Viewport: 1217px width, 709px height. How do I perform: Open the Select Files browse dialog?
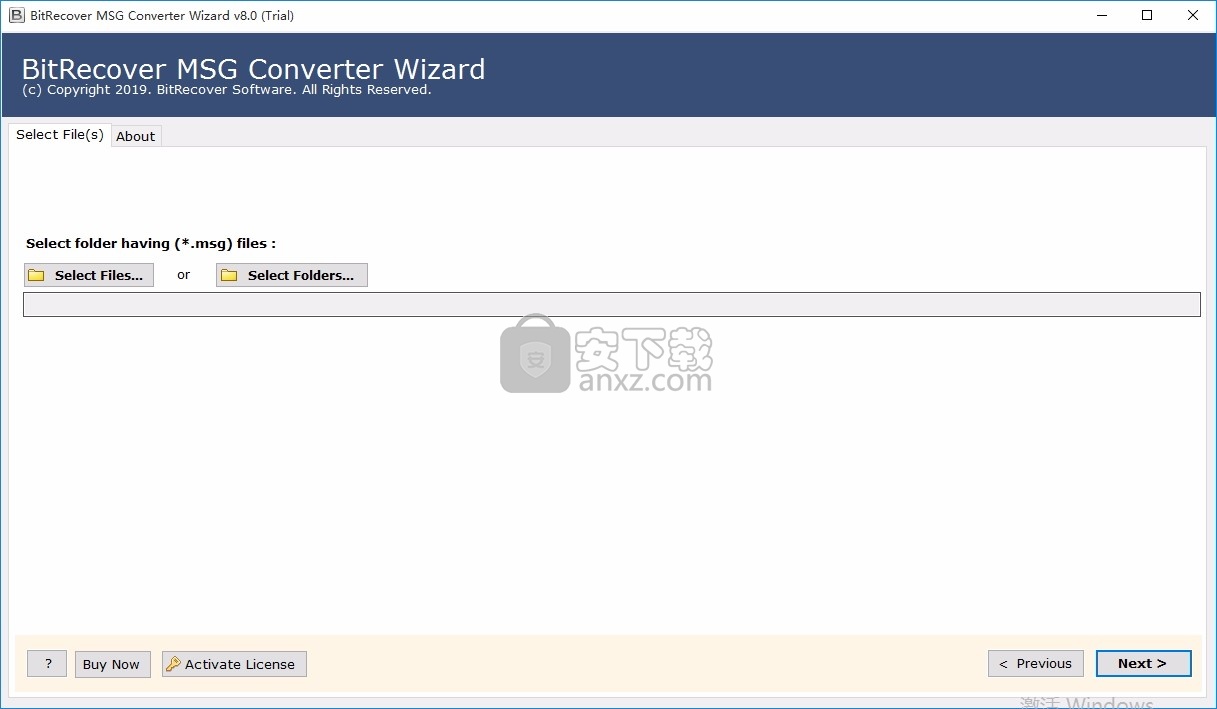[x=89, y=275]
